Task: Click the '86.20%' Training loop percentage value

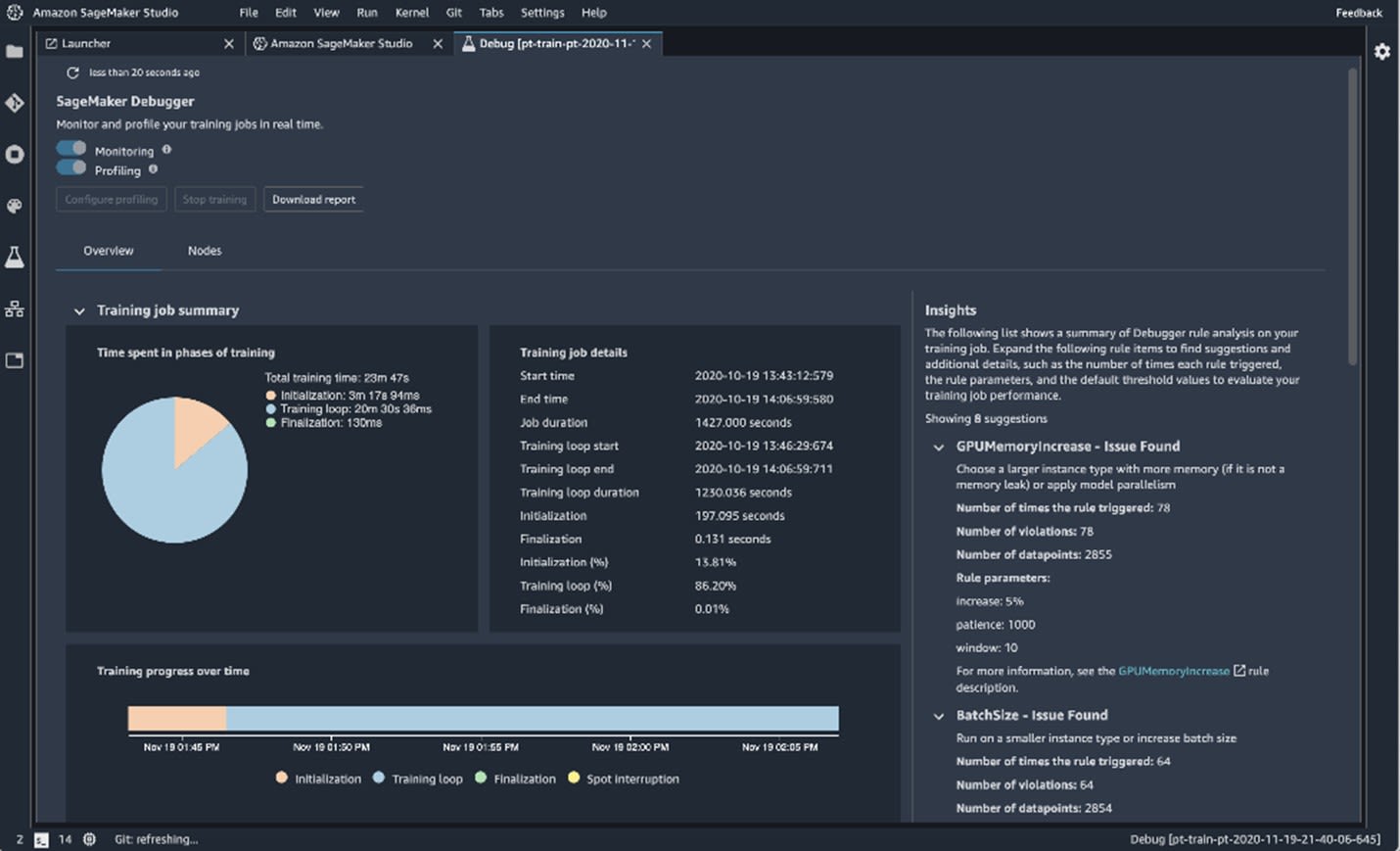Action: coord(716,586)
